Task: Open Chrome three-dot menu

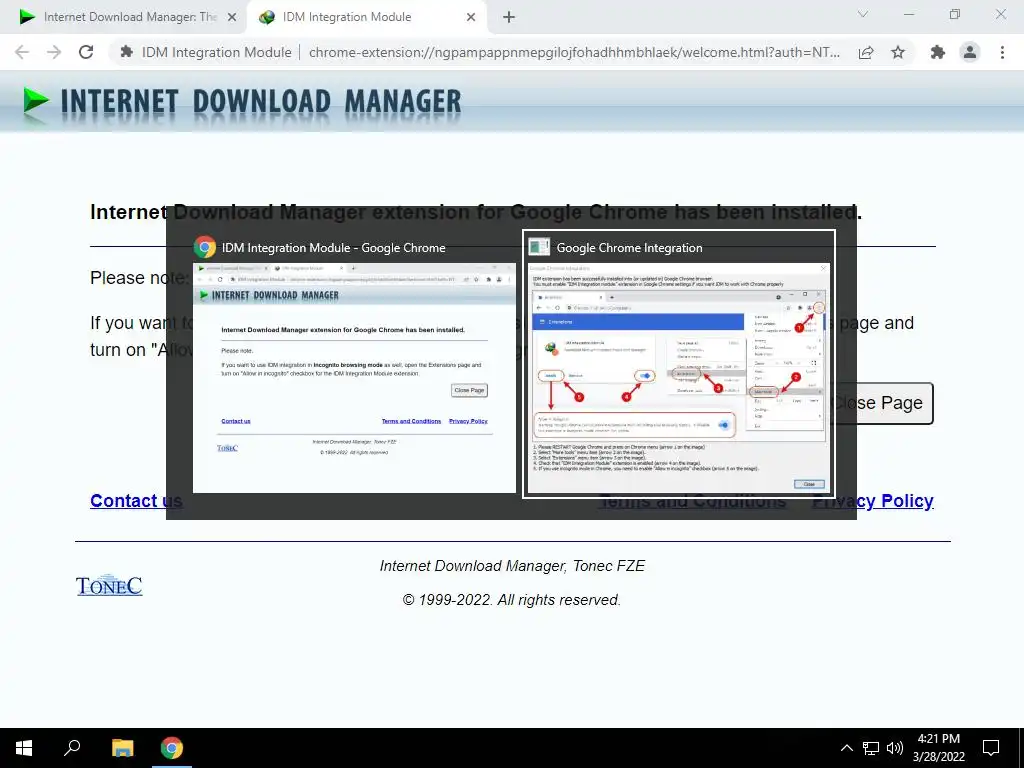Action: (1002, 52)
